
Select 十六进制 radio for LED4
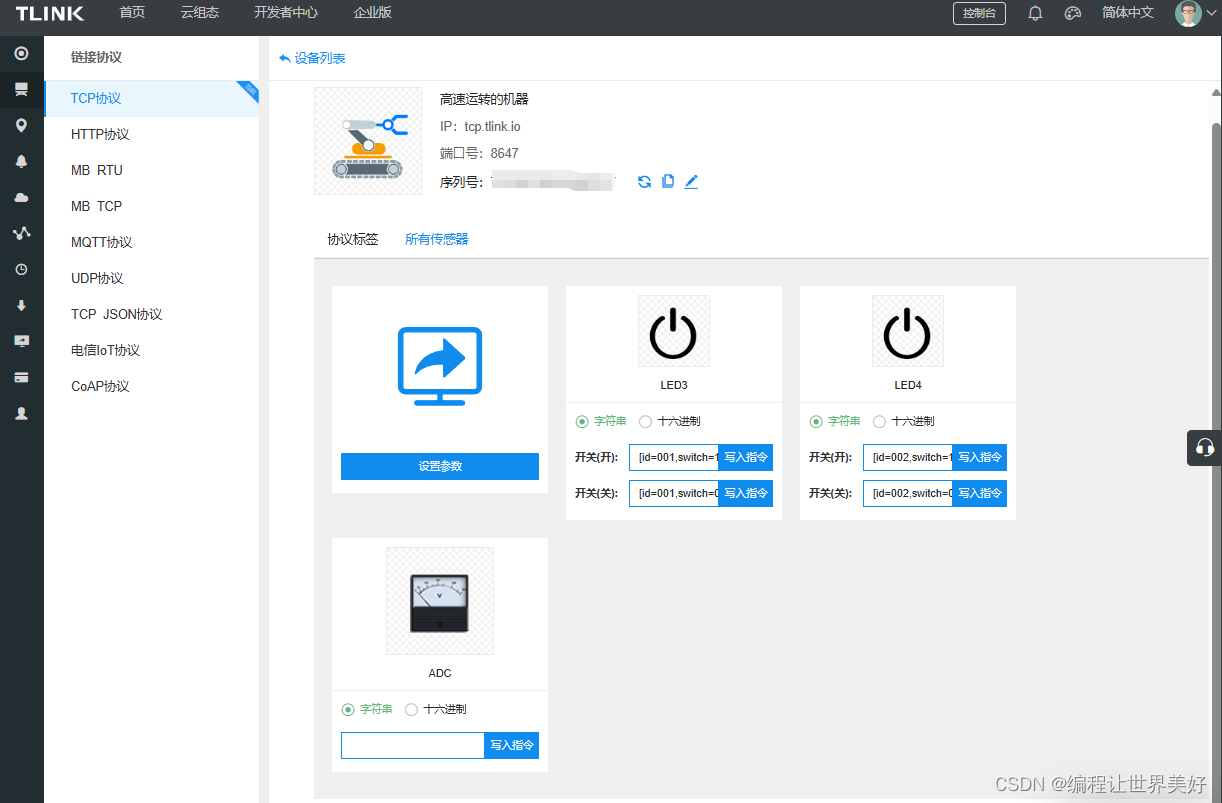879,421
